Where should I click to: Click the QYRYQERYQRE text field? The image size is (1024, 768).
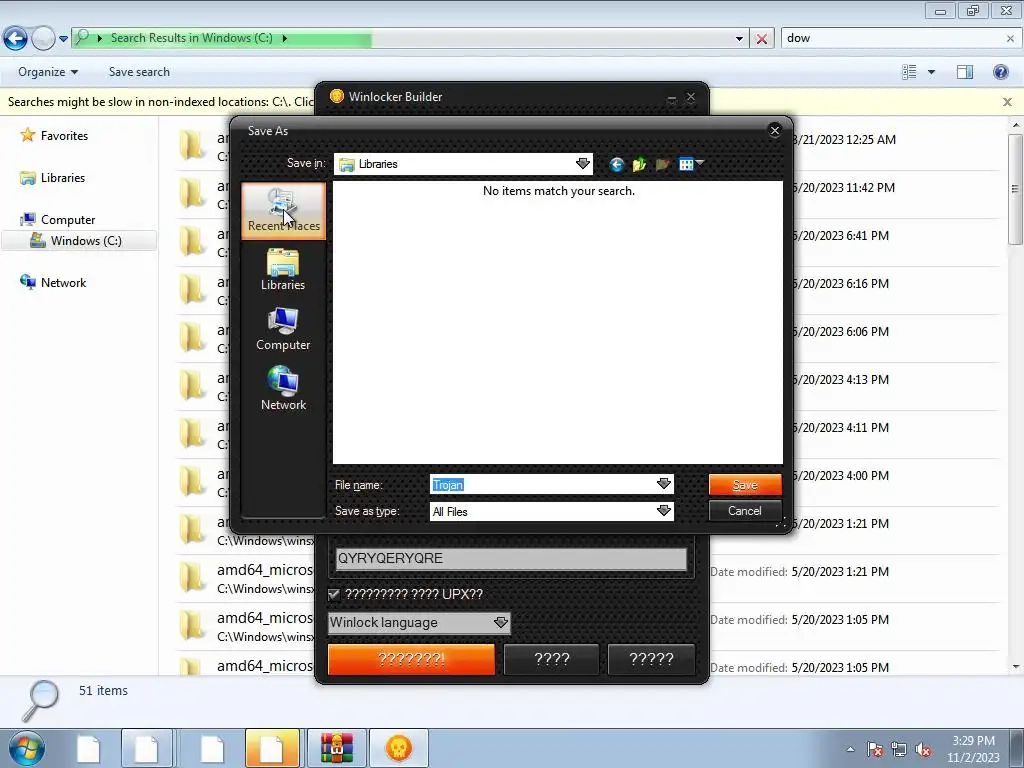pyautogui.click(x=511, y=559)
